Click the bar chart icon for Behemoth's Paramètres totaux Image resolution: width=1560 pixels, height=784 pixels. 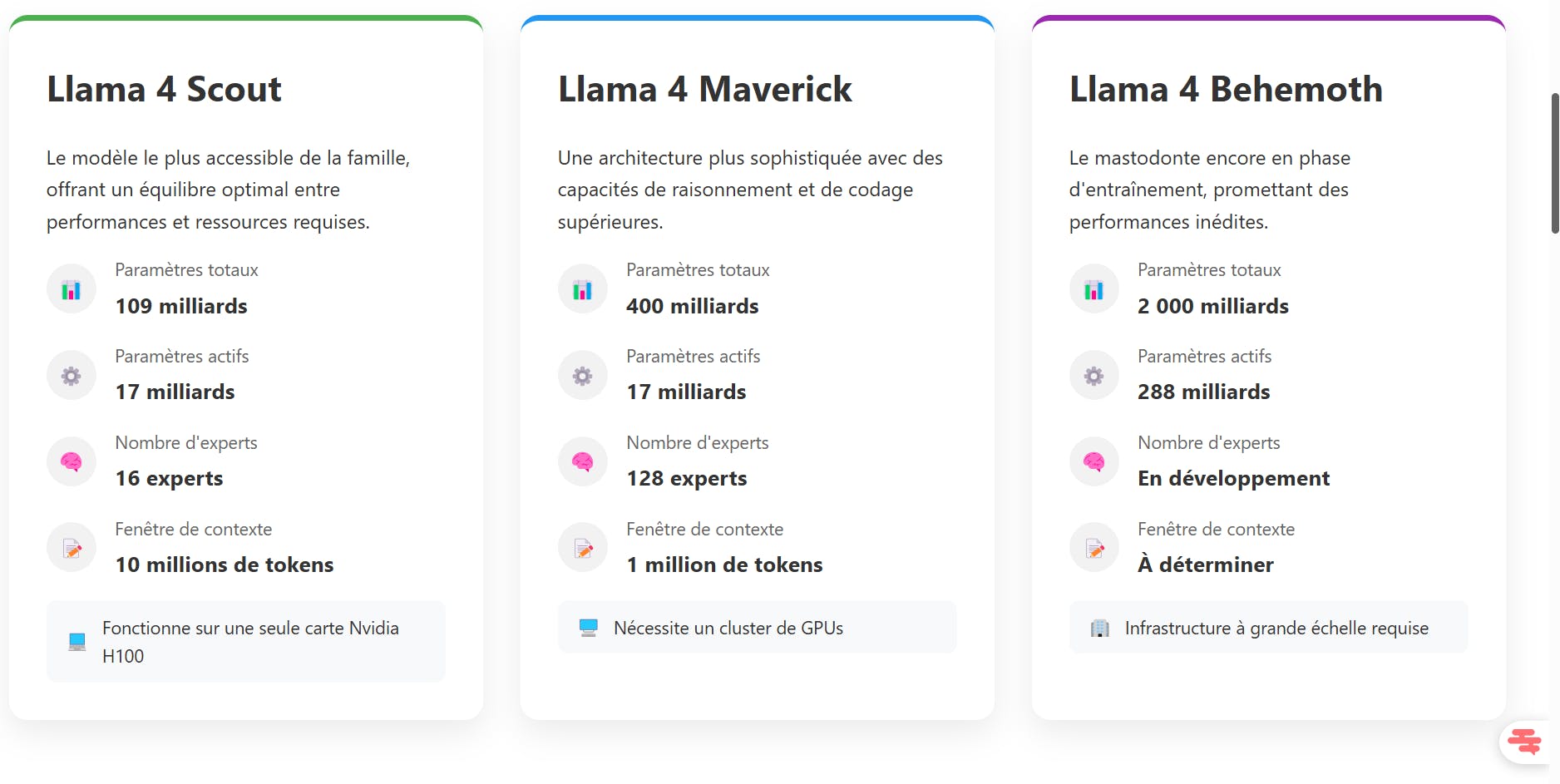(x=1093, y=288)
